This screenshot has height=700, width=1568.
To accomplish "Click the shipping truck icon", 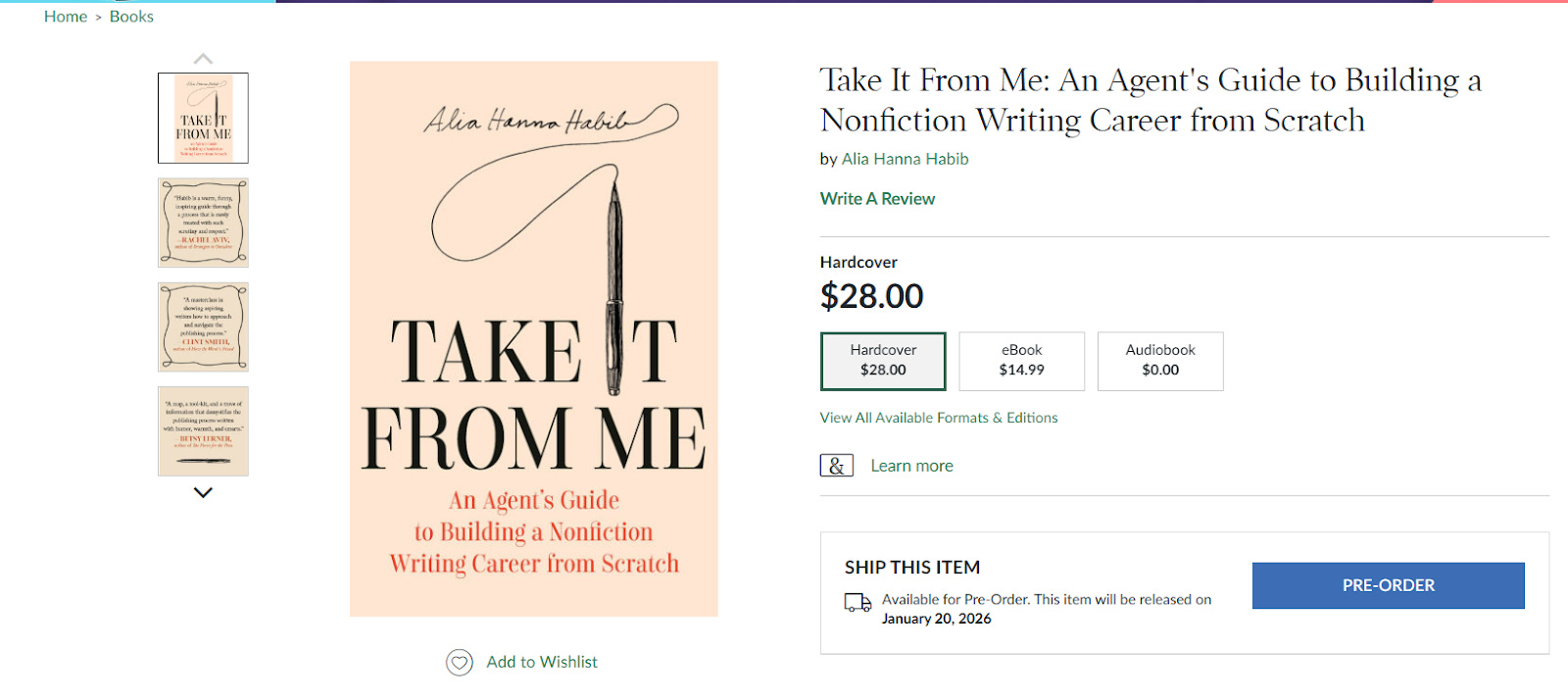I will point(857,603).
